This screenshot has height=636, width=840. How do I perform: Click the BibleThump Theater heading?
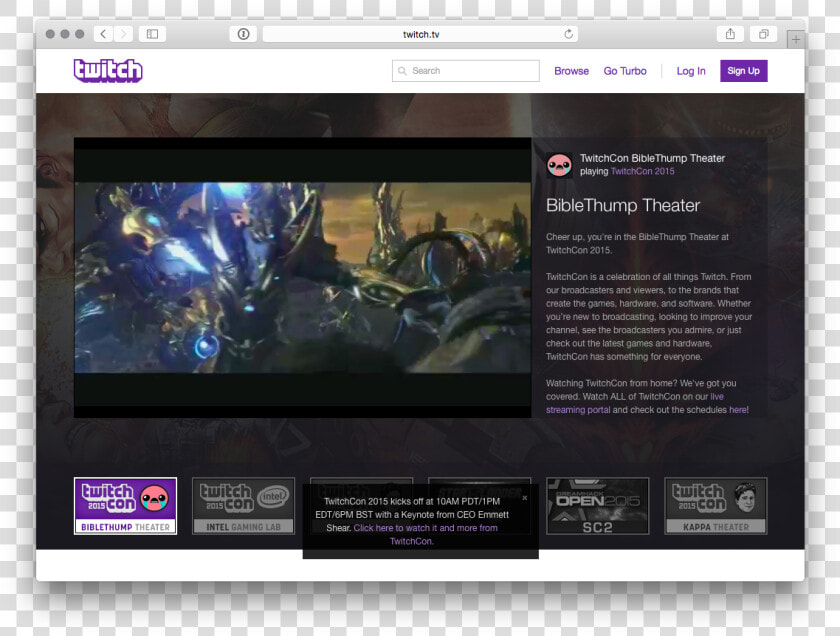(623, 205)
